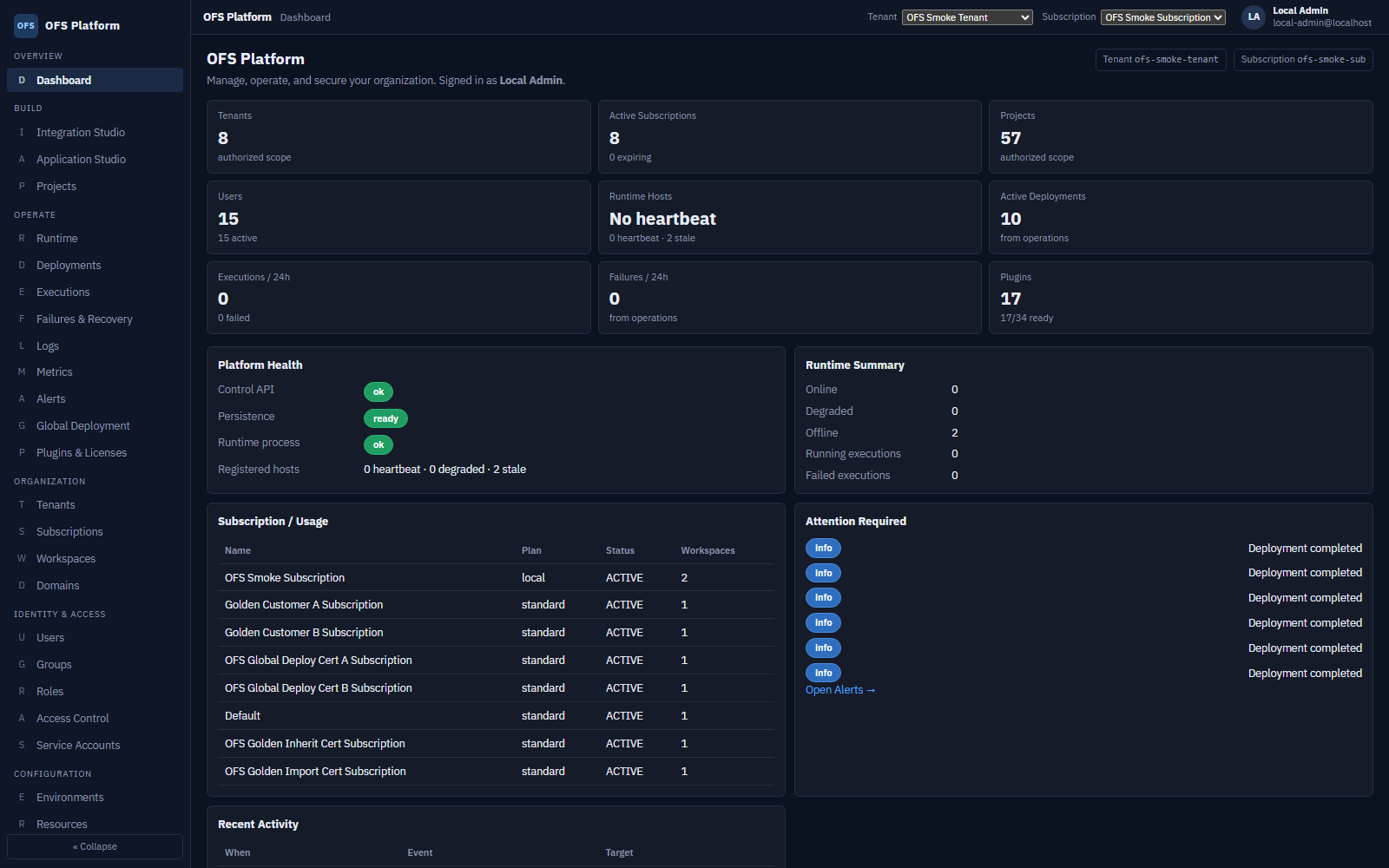Click OFS Golden Import Cert Subscription row

(x=496, y=772)
